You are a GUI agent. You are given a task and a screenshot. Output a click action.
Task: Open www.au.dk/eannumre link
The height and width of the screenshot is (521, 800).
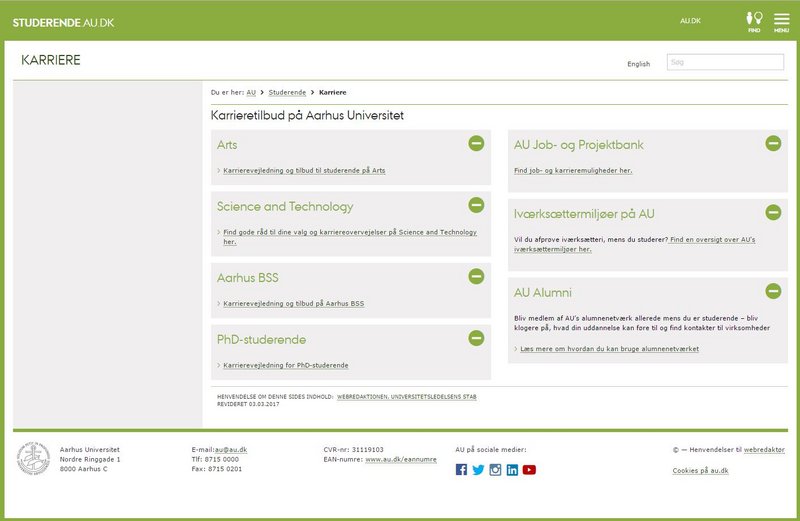pyautogui.click(x=401, y=459)
